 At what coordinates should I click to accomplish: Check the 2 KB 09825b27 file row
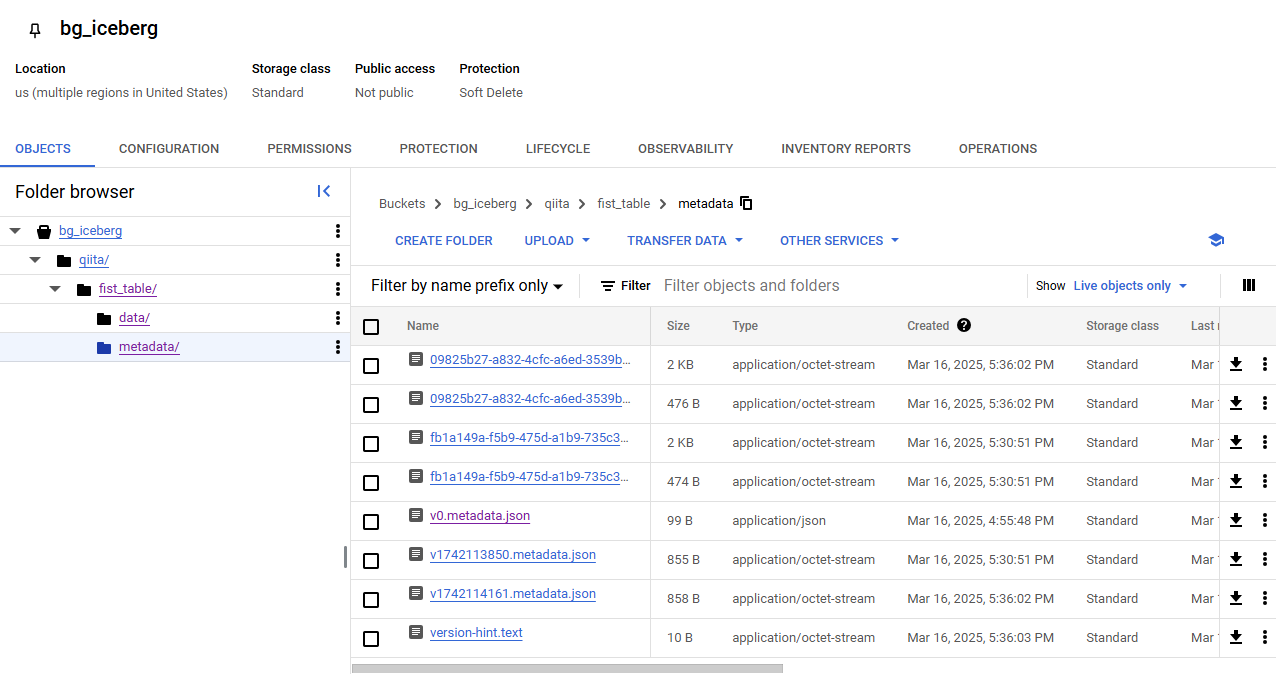tap(371, 366)
